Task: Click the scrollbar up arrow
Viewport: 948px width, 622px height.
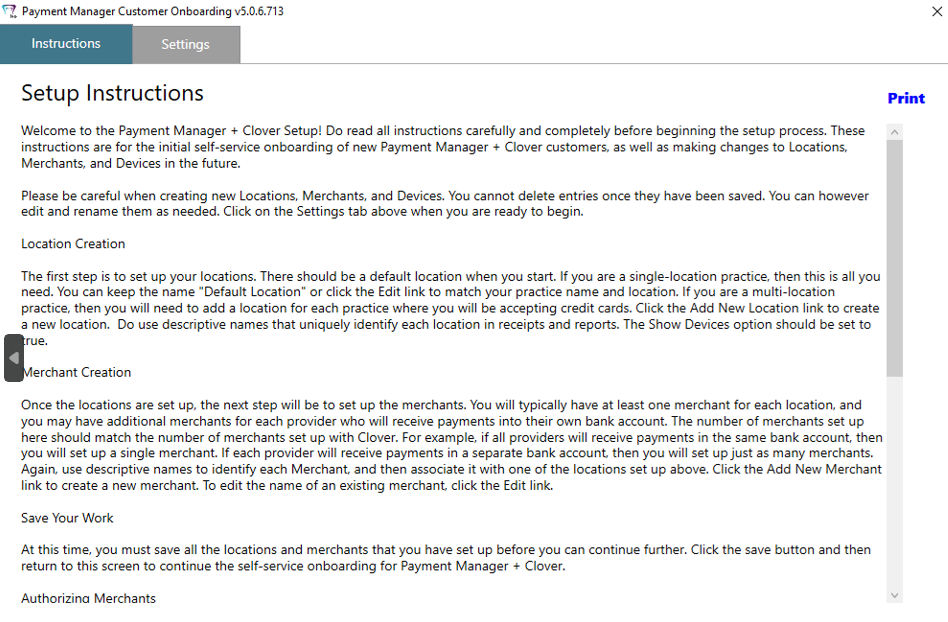Action: tap(895, 132)
